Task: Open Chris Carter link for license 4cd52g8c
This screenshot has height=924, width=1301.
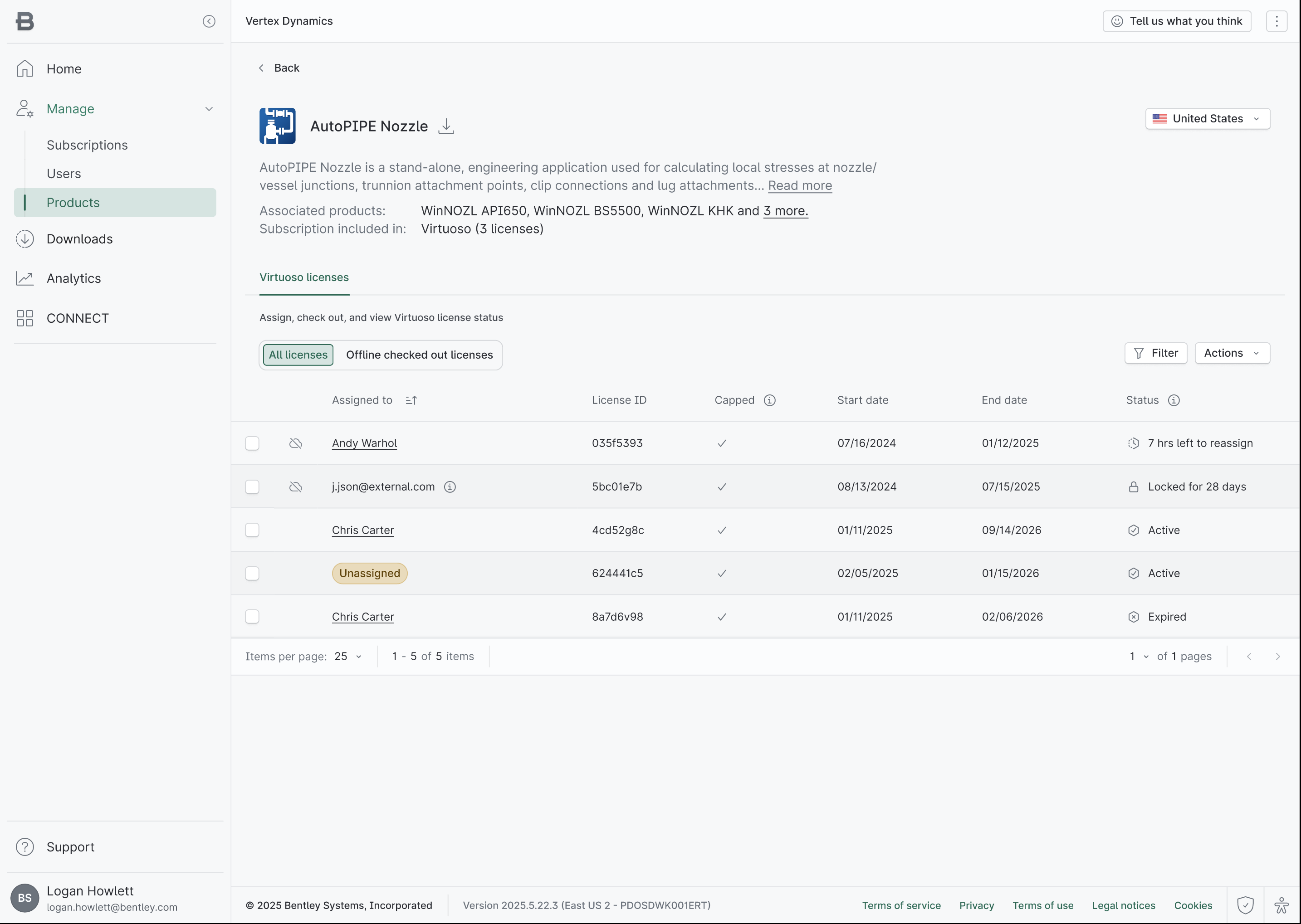Action: coord(362,530)
